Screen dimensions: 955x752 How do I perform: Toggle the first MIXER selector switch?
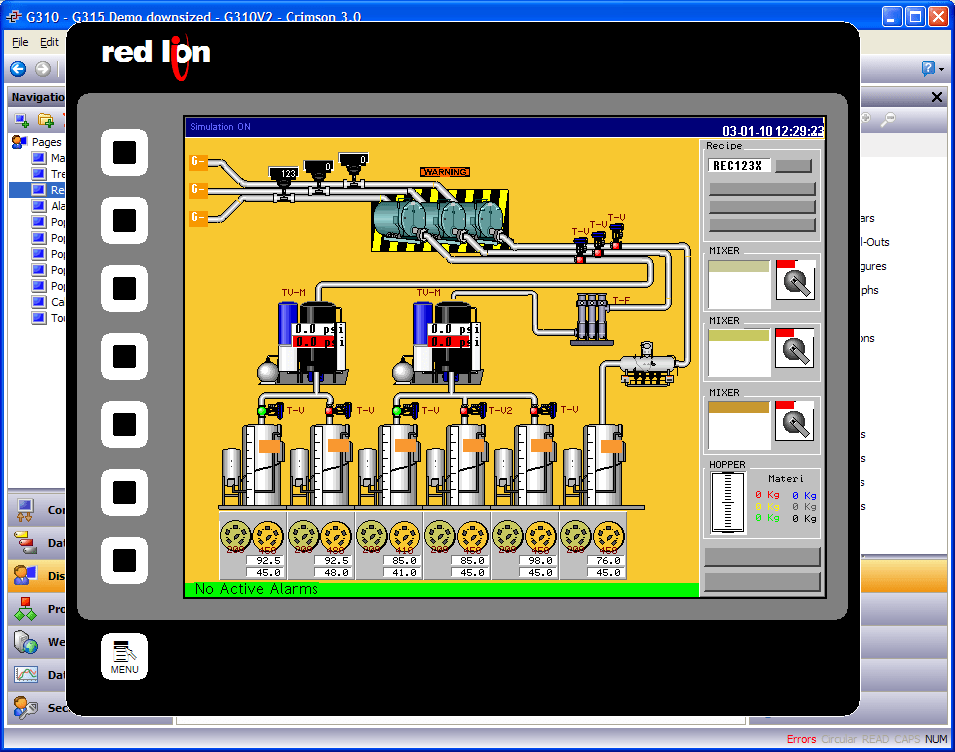[796, 281]
